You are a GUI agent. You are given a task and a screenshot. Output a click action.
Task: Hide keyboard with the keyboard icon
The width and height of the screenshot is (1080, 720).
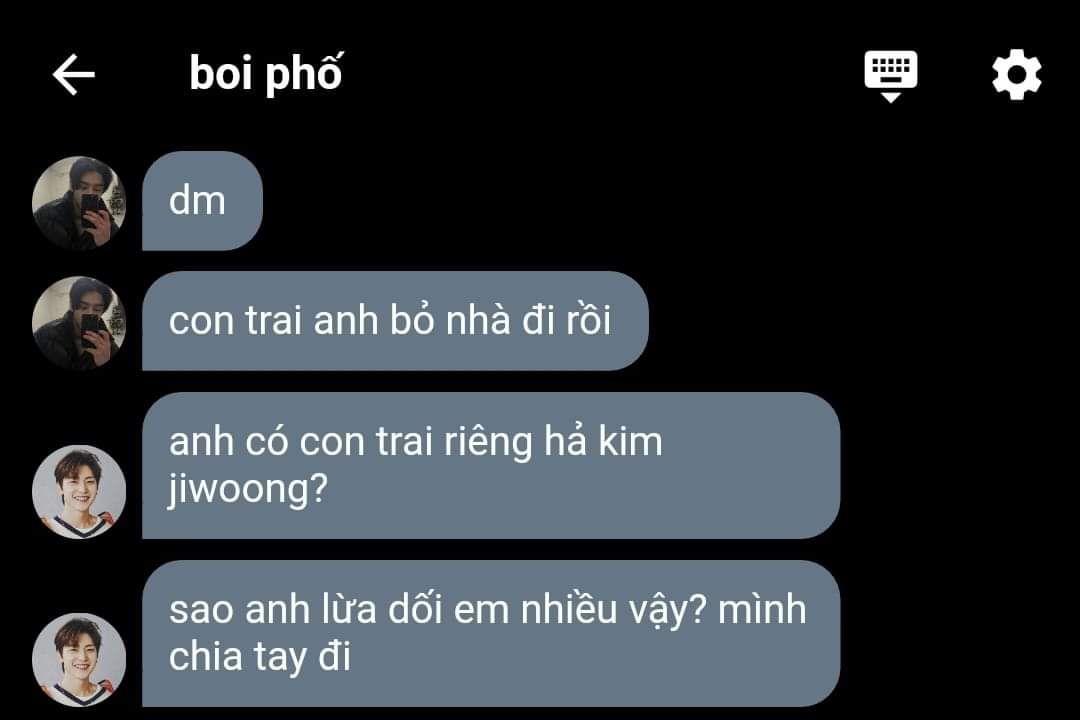[x=891, y=76]
